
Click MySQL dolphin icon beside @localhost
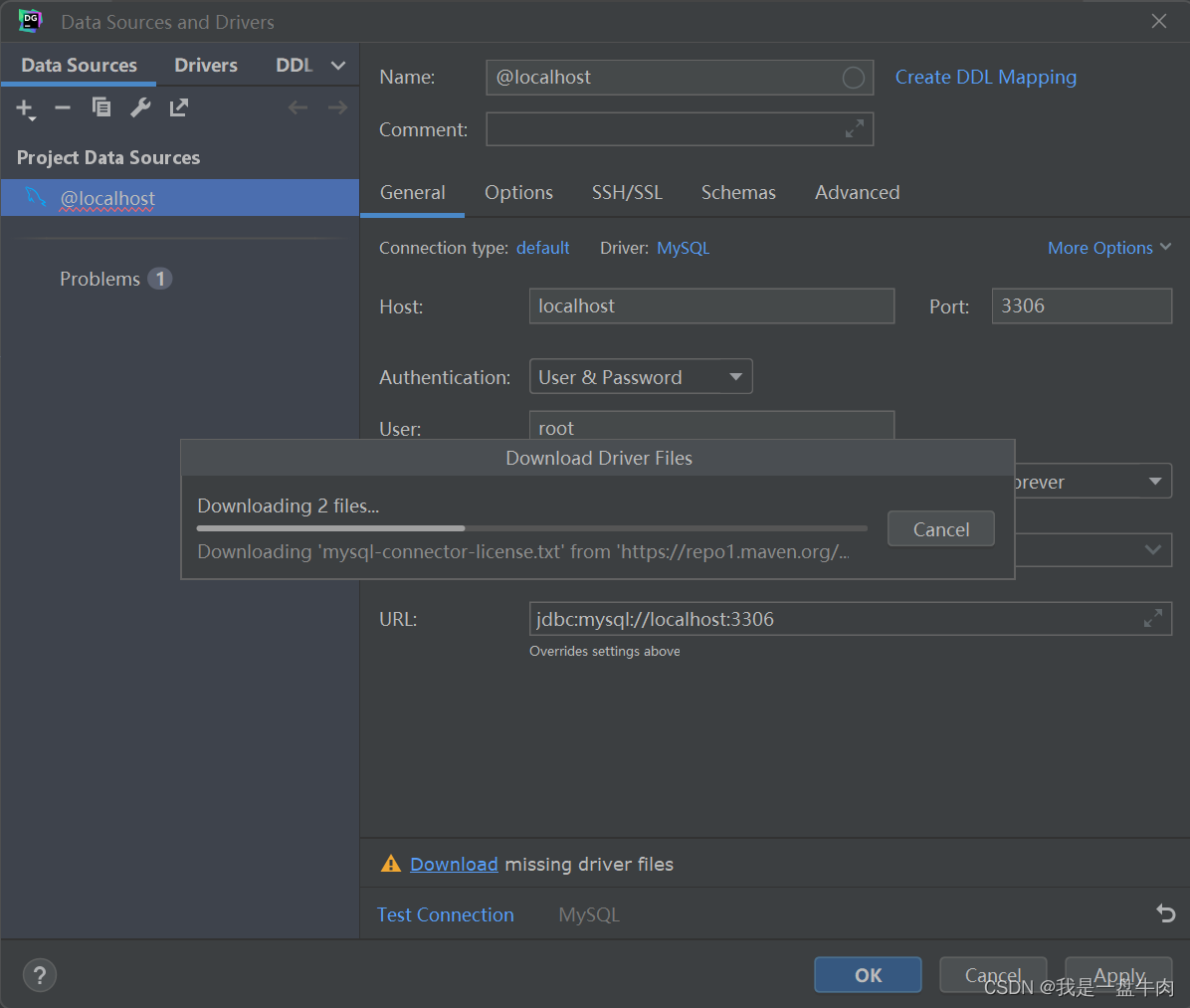click(x=35, y=197)
